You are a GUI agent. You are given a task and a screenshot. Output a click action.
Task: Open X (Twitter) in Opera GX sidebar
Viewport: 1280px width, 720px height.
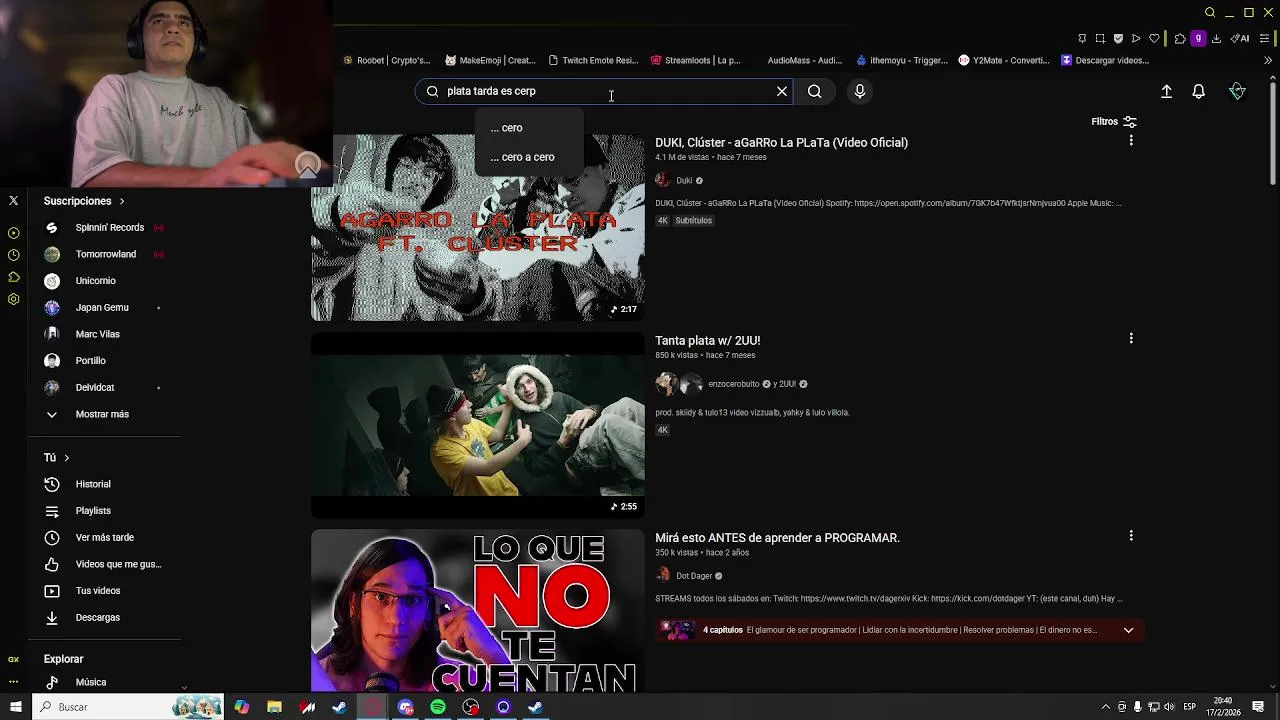[13, 200]
